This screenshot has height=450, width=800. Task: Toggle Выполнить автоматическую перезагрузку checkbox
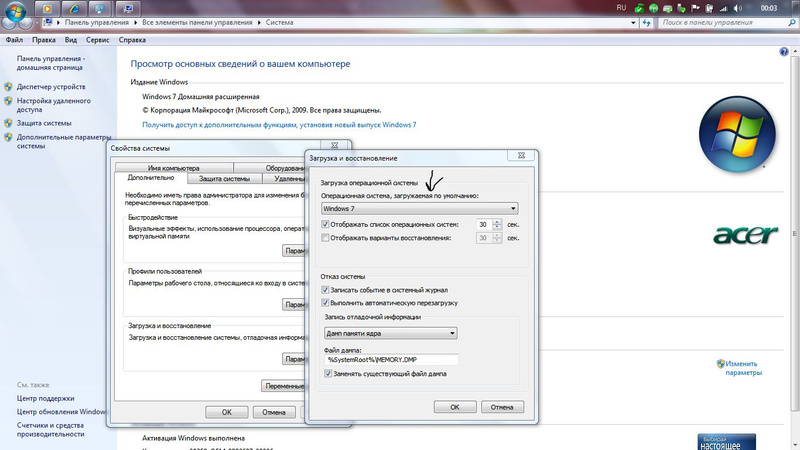coord(325,303)
